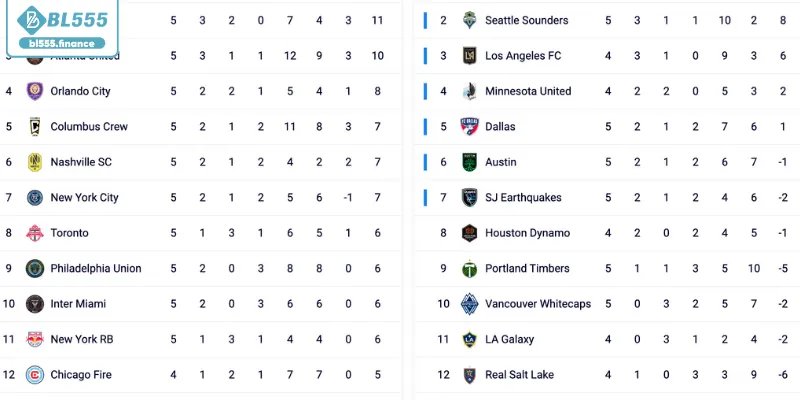
Task: Click the Inter Miami team crest
Action: coord(35,304)
